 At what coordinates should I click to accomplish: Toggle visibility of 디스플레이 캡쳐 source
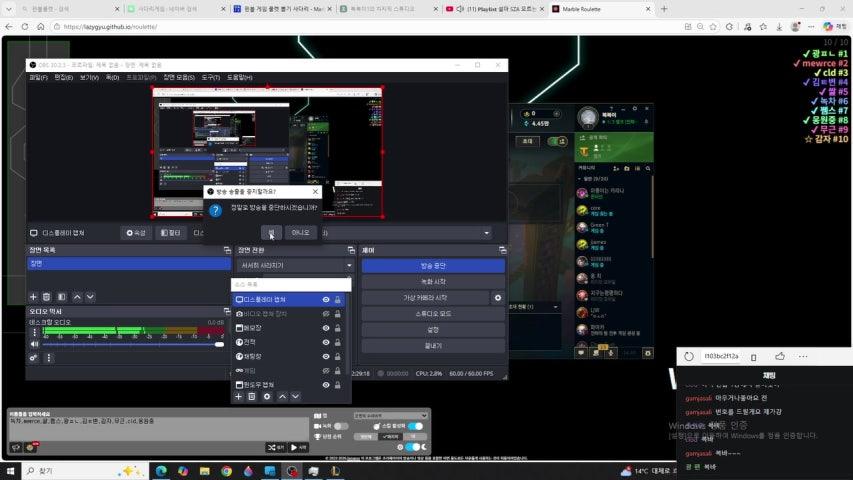point(326,299)
